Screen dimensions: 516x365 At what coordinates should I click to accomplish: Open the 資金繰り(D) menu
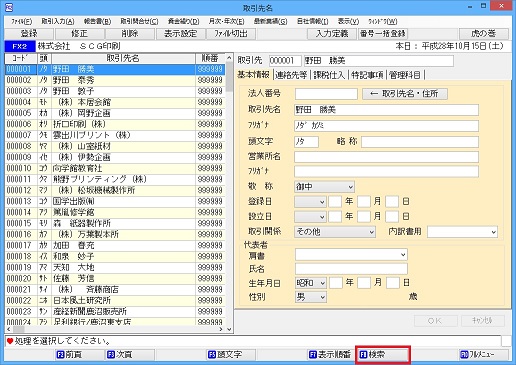coord(183,22)
